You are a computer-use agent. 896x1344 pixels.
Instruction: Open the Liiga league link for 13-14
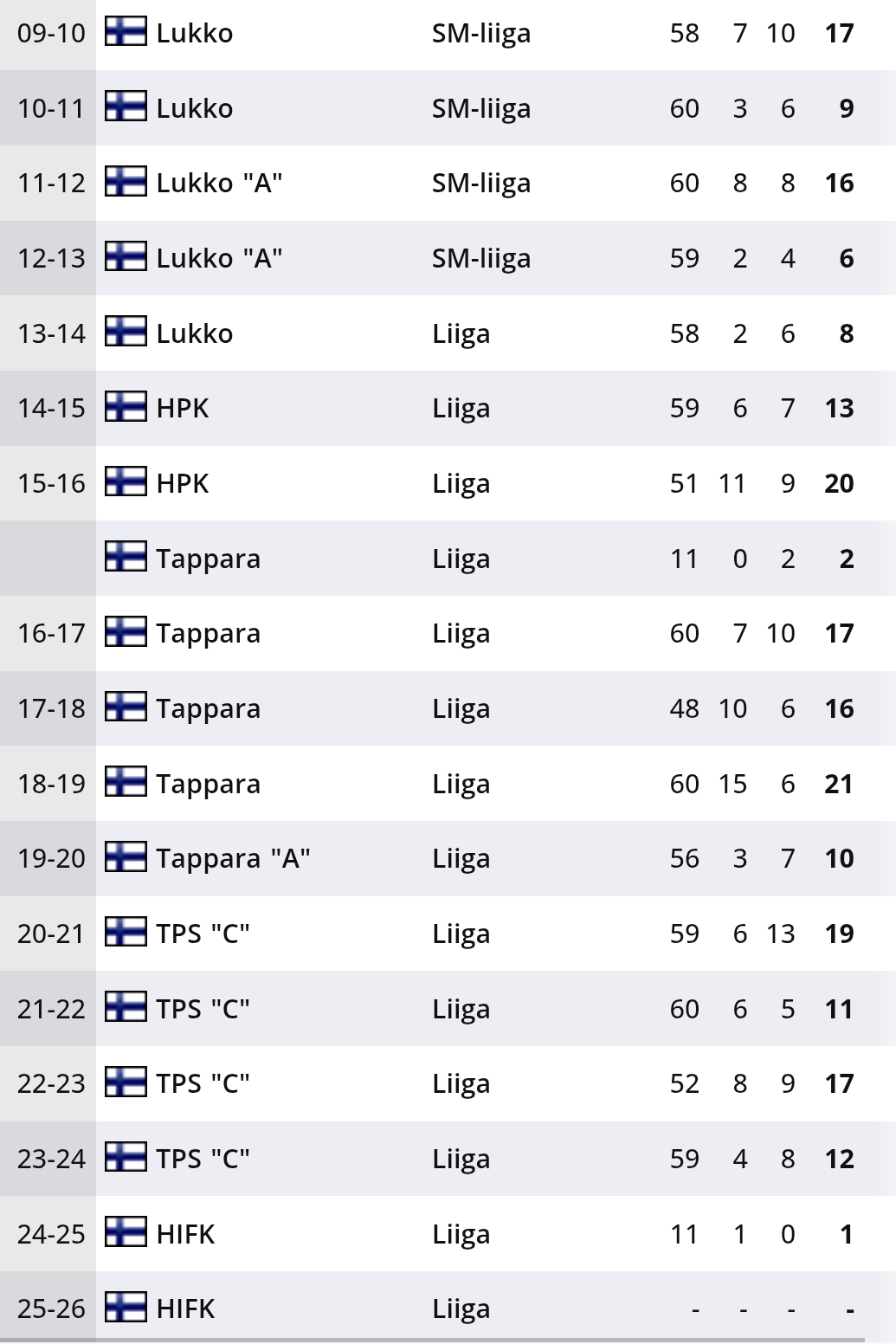click(461, 333)
